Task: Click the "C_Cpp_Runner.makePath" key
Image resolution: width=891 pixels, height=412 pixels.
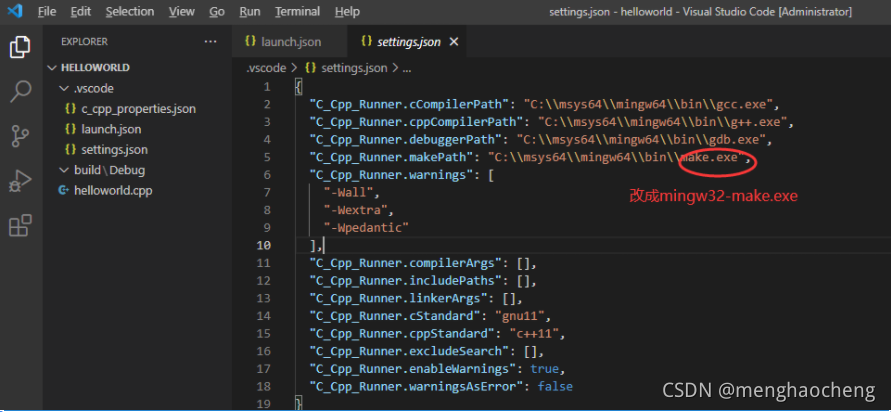Action: coord(392,157)
